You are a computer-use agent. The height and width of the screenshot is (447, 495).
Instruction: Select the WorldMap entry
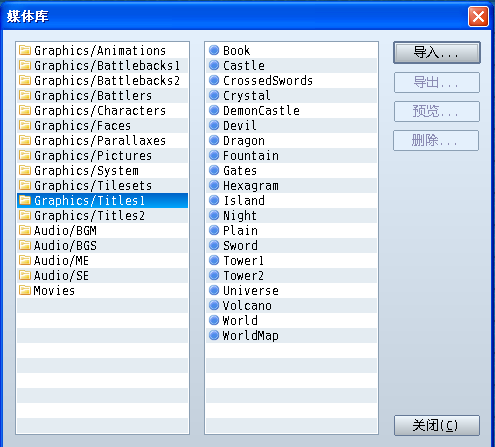point(291,335)
